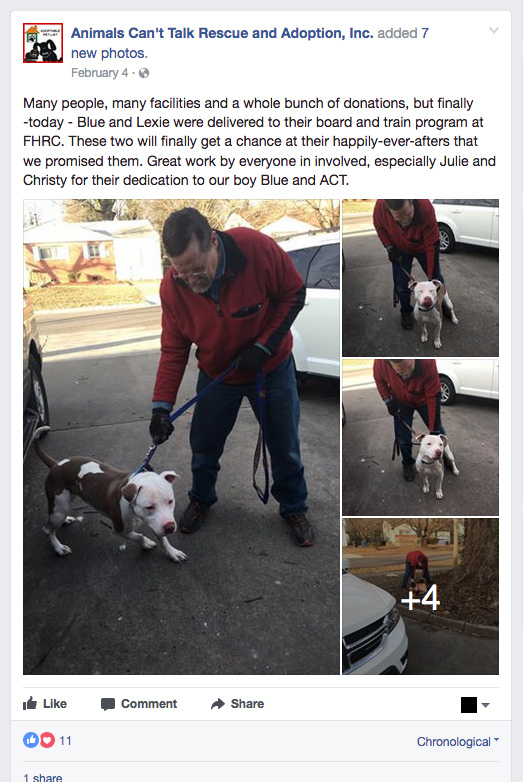Open the post options chevron menu
523x782 pixels.
click(494, 30)
